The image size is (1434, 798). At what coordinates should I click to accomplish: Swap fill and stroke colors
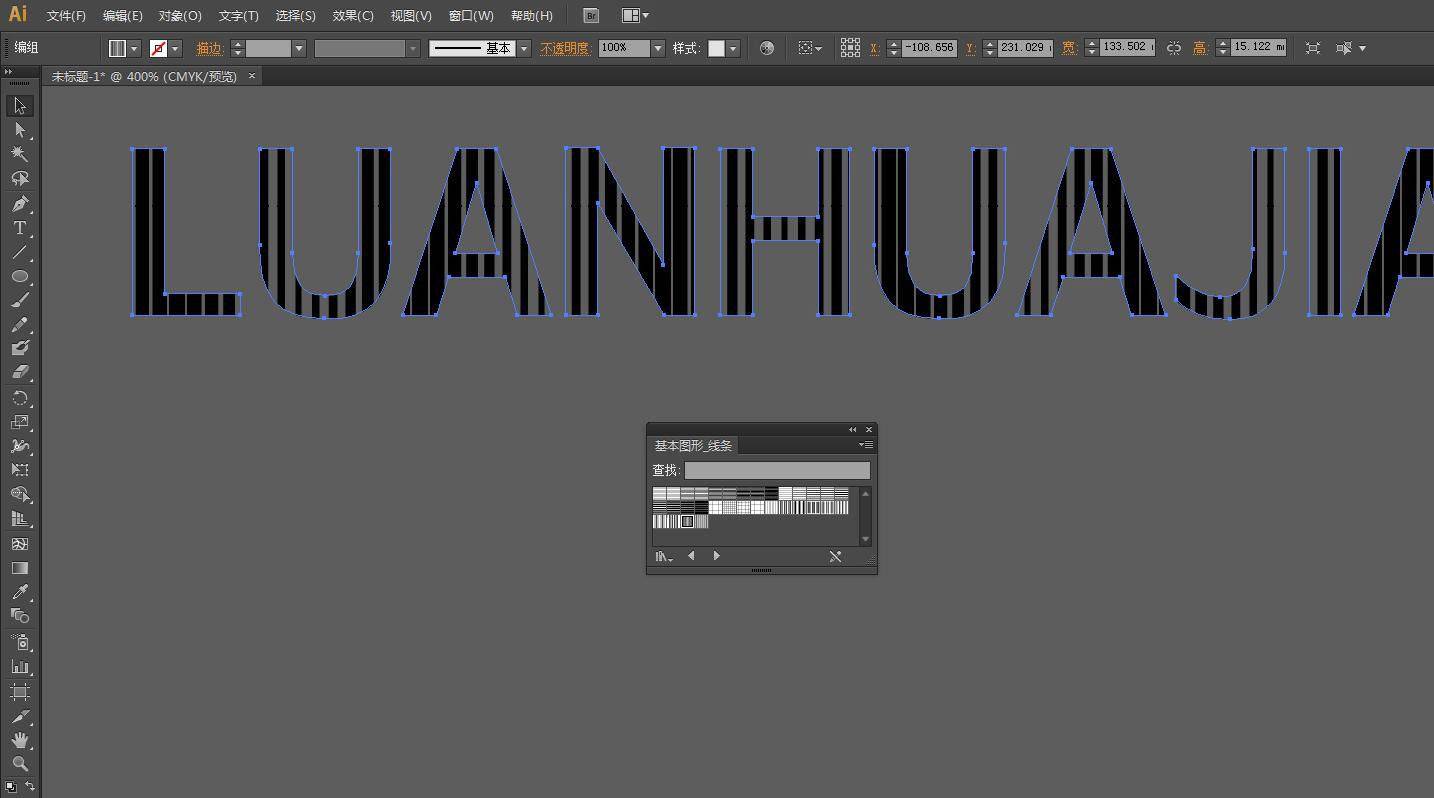click(x=30, y=786)
